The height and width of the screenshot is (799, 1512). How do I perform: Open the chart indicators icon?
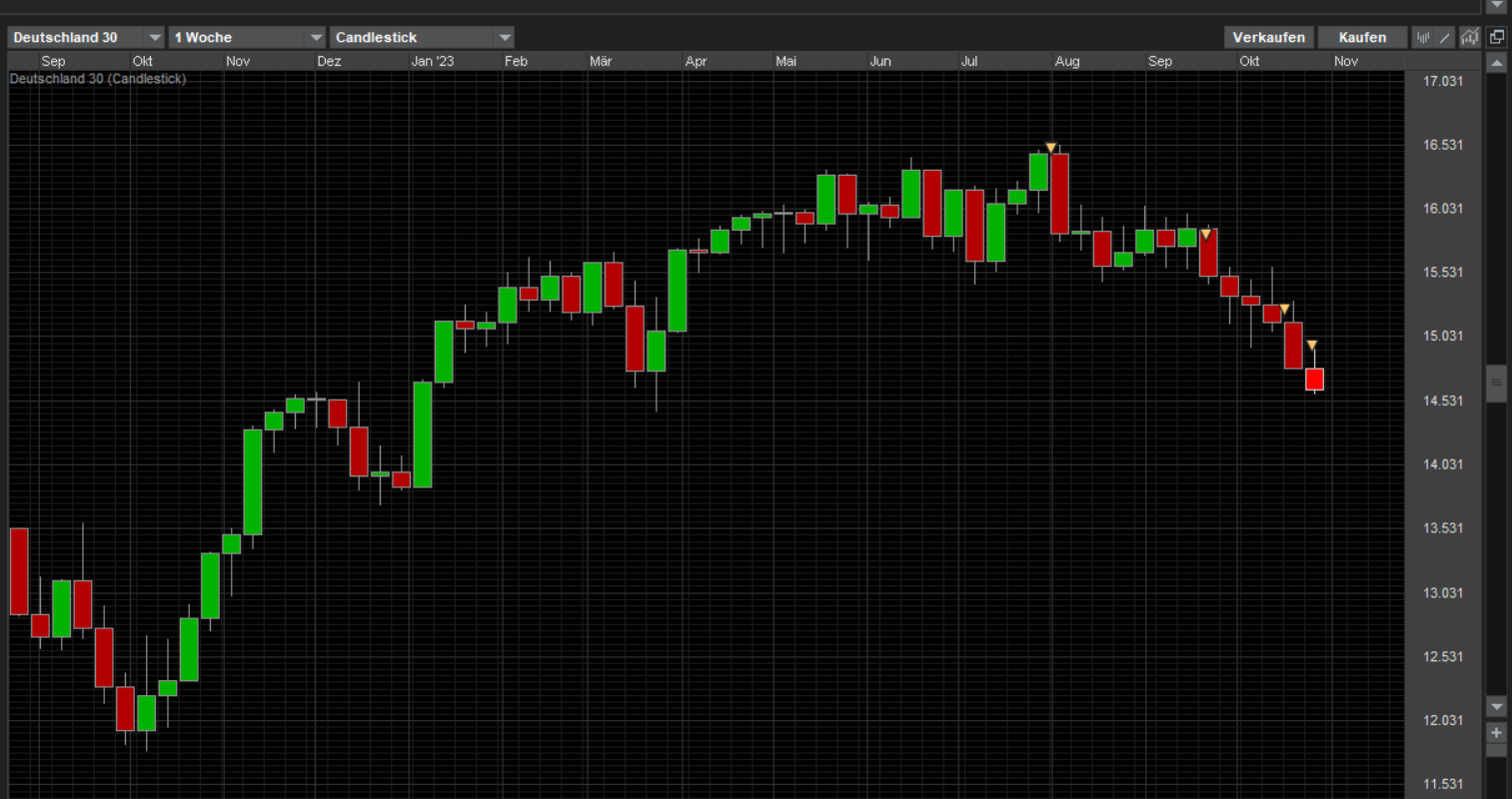pyautogui.click(x=1469, y=38)
